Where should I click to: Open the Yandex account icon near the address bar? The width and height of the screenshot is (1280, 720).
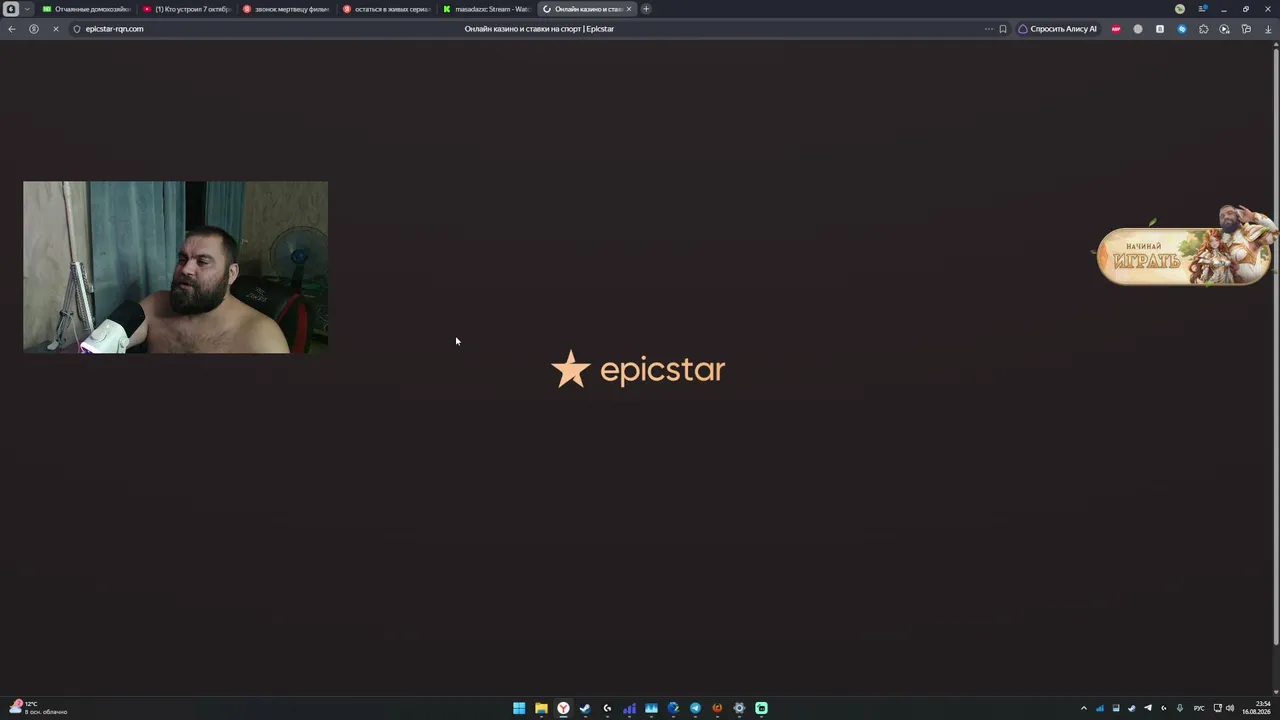34,29
